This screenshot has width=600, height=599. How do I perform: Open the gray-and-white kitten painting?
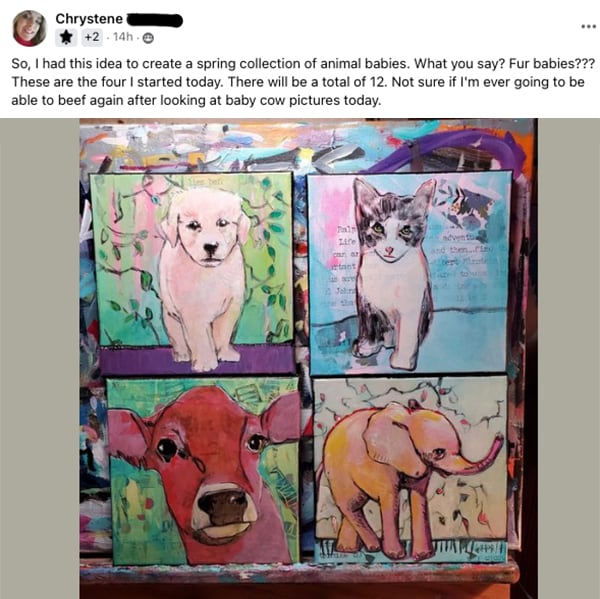click(410, 273)
